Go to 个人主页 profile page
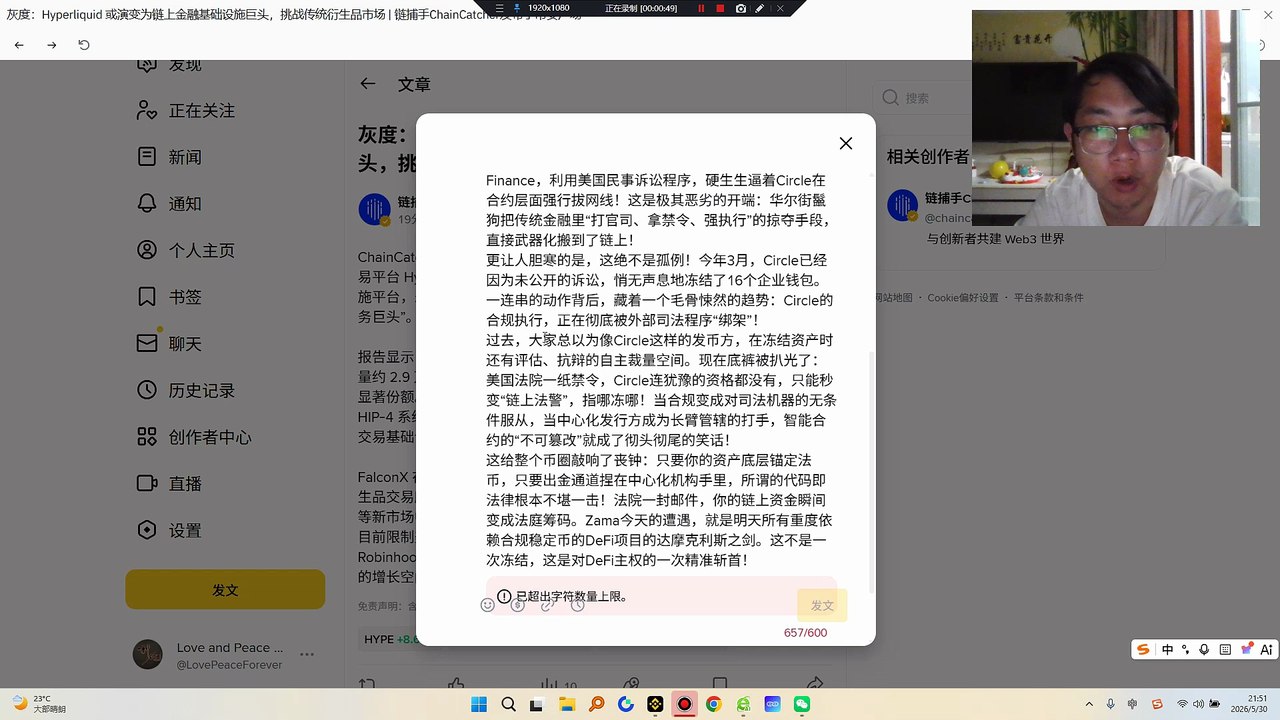Screen dimensions: 1280x720 pos(186,250)
